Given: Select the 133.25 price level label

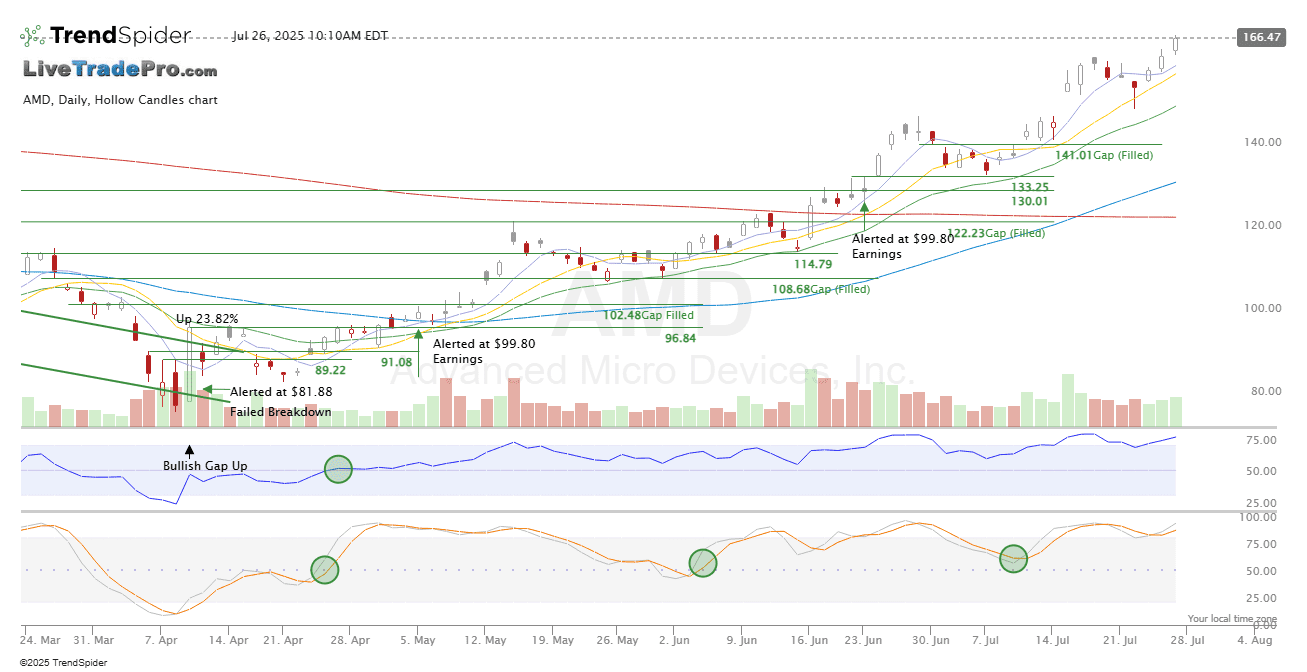Looking at the screenshot, I should pyautogui.click(x=1030, y=187).
